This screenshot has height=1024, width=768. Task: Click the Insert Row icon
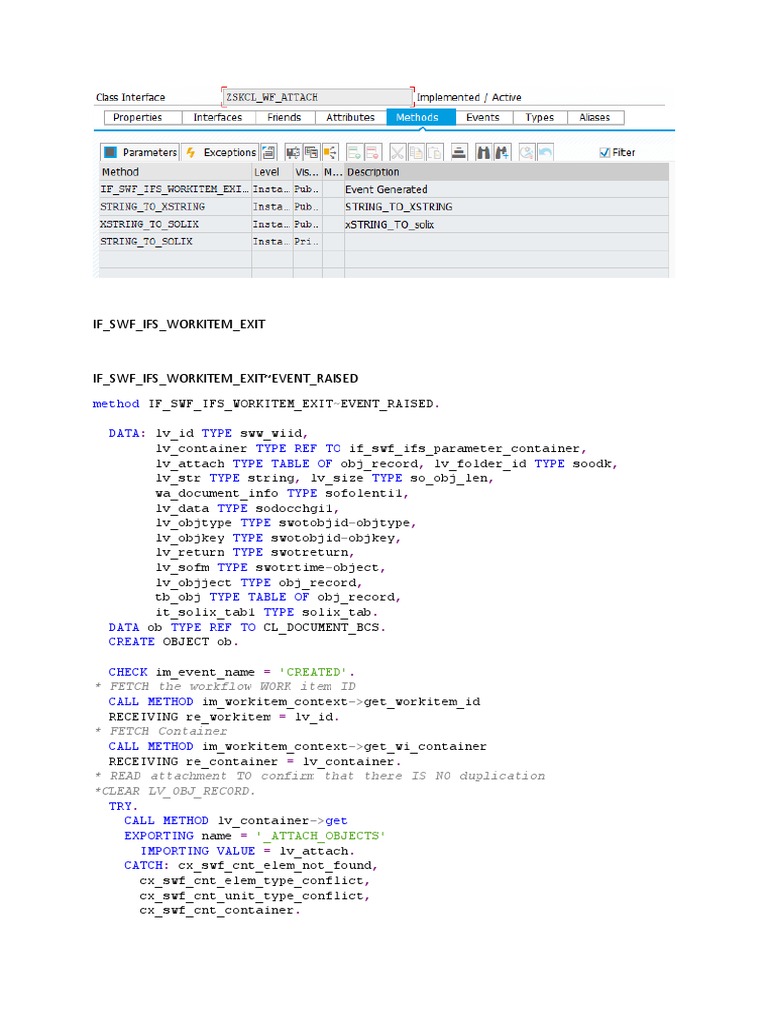click(x=354, y=152)
